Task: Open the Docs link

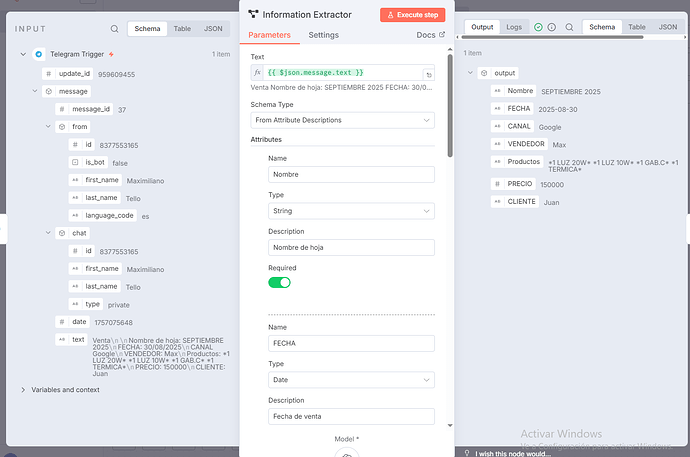Action: click(x=430, y=35)
